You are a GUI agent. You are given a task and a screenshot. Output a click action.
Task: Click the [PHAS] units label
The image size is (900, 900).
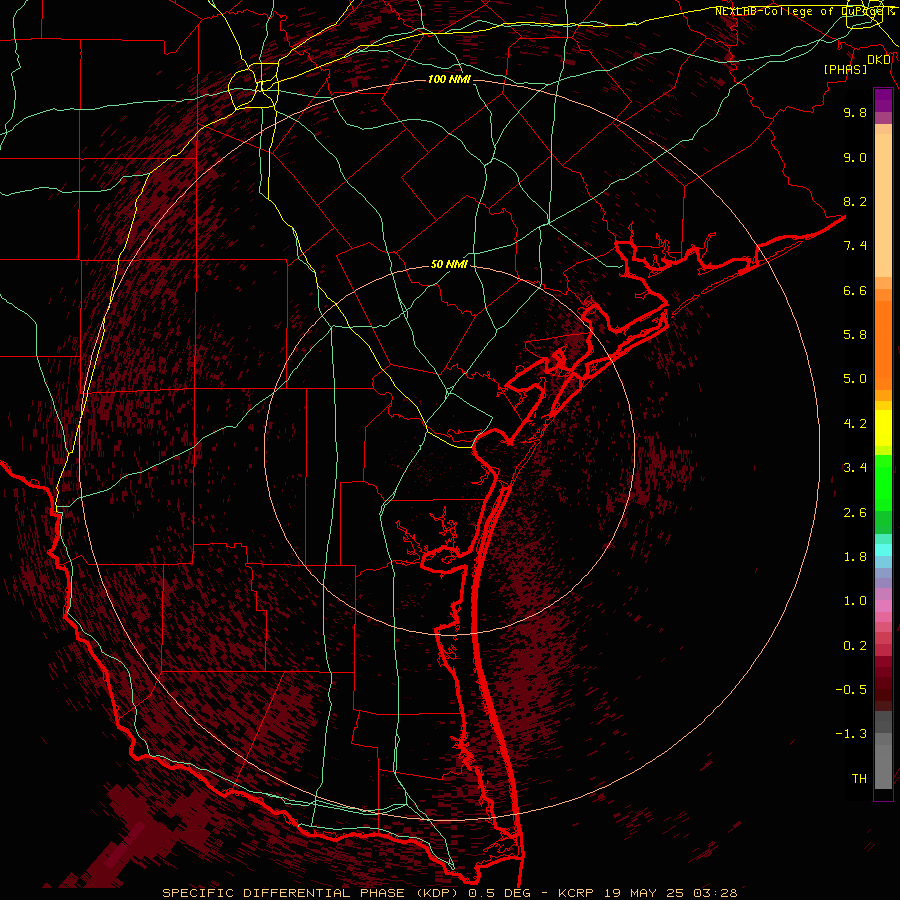tap(845, 69)
